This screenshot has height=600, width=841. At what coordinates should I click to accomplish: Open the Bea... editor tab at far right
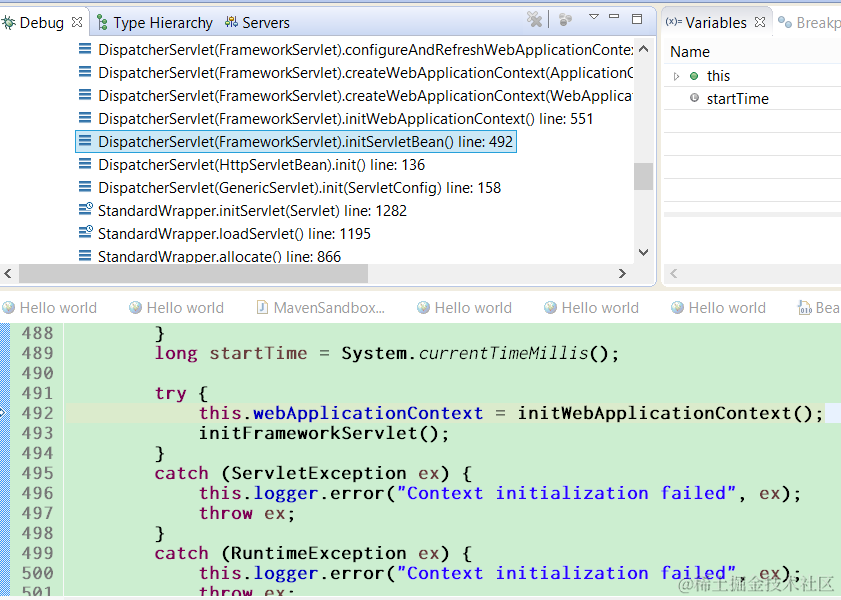818,308
